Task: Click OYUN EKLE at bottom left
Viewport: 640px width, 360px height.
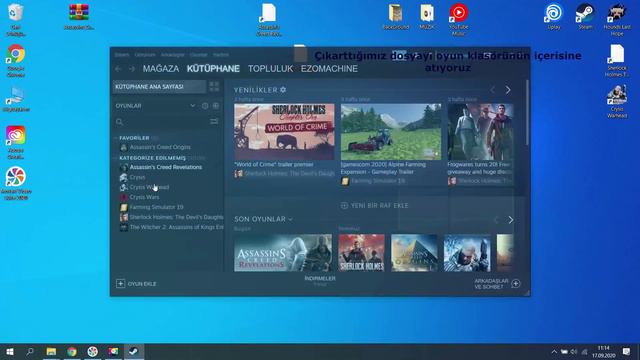Action: point(136,284)
